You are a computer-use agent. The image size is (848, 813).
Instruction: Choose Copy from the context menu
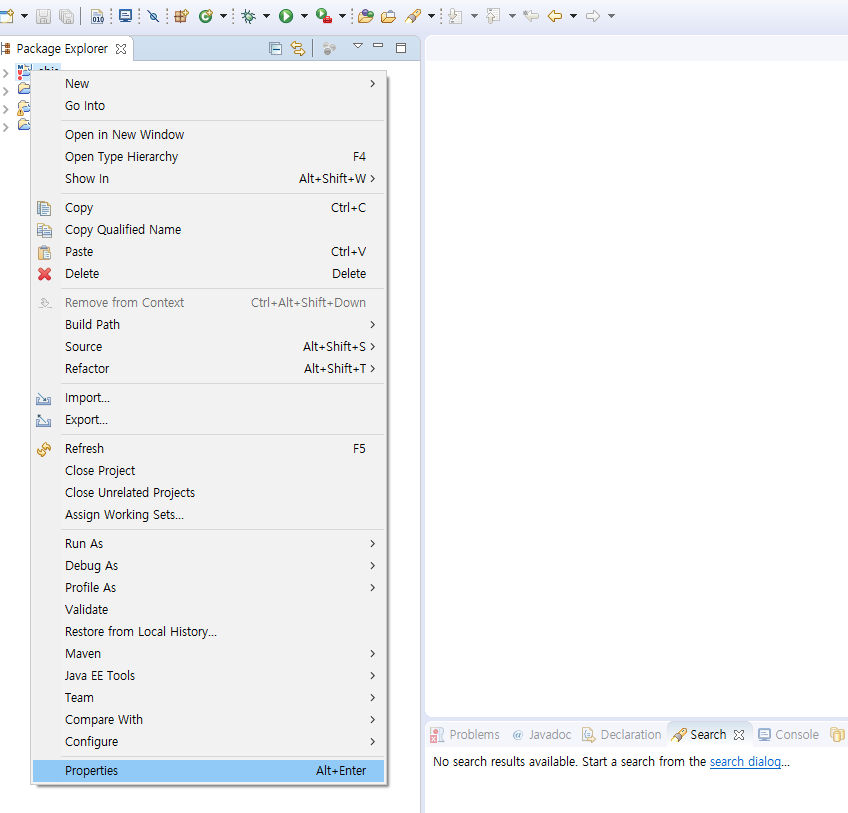208,208
